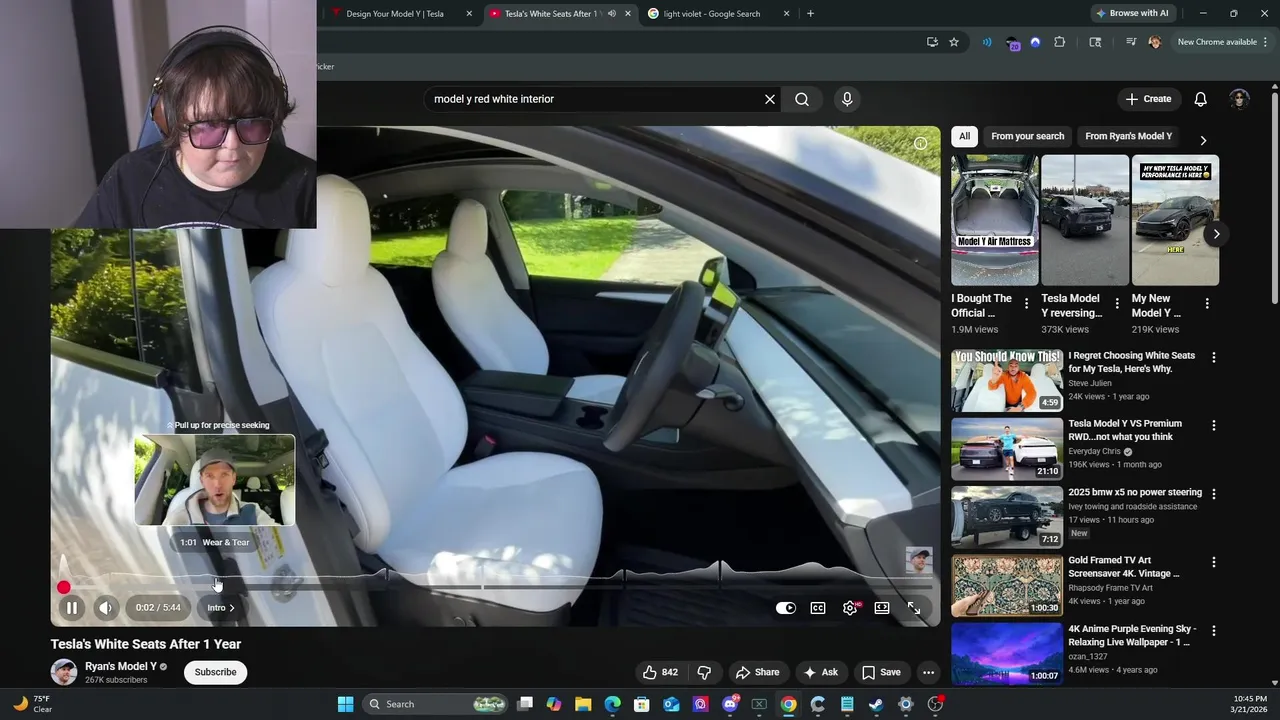The width and height of the screenshot is (1280, 720).
Task: Open the 2025 bmw x5 thumbnail
Action: [x=1007, y=517]
